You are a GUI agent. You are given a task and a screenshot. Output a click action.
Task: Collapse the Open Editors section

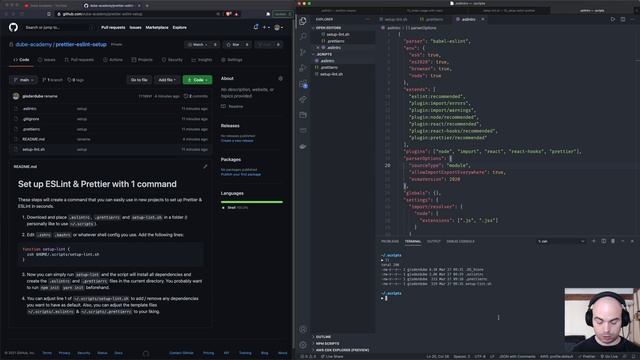pos(328,28)
